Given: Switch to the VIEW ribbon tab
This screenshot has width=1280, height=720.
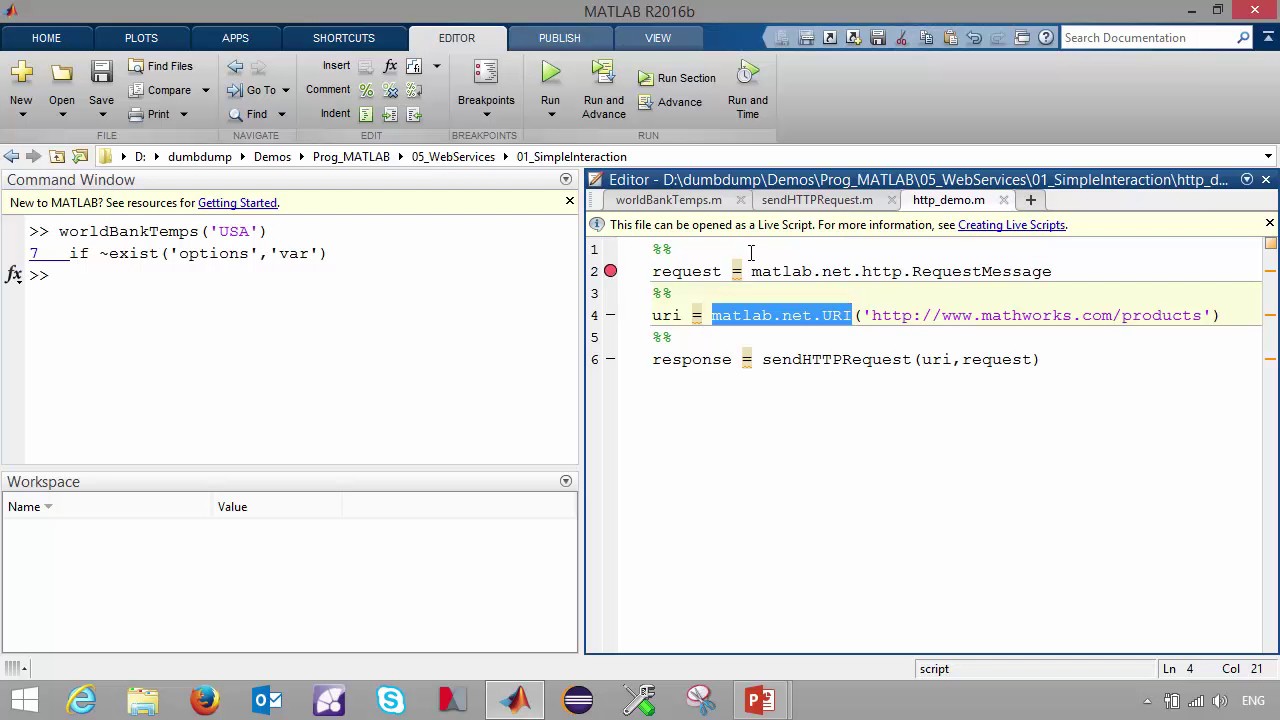Looking at the screenshot, I should (x=658, y=38).
